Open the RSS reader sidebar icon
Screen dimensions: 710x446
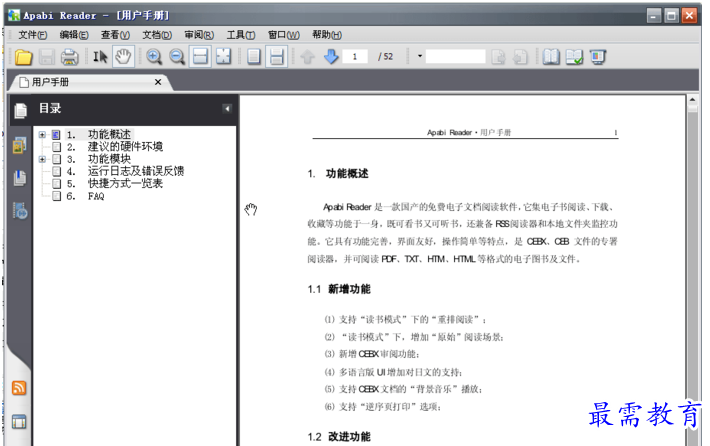point(19,388)
